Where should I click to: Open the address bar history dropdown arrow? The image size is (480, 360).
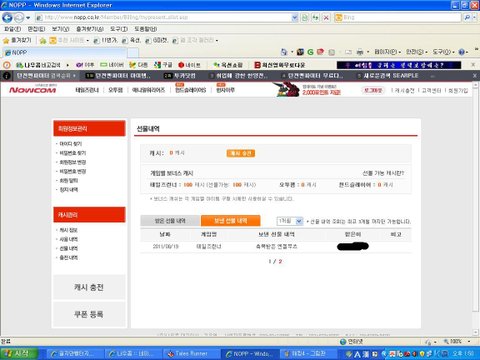tap(294, 17)
